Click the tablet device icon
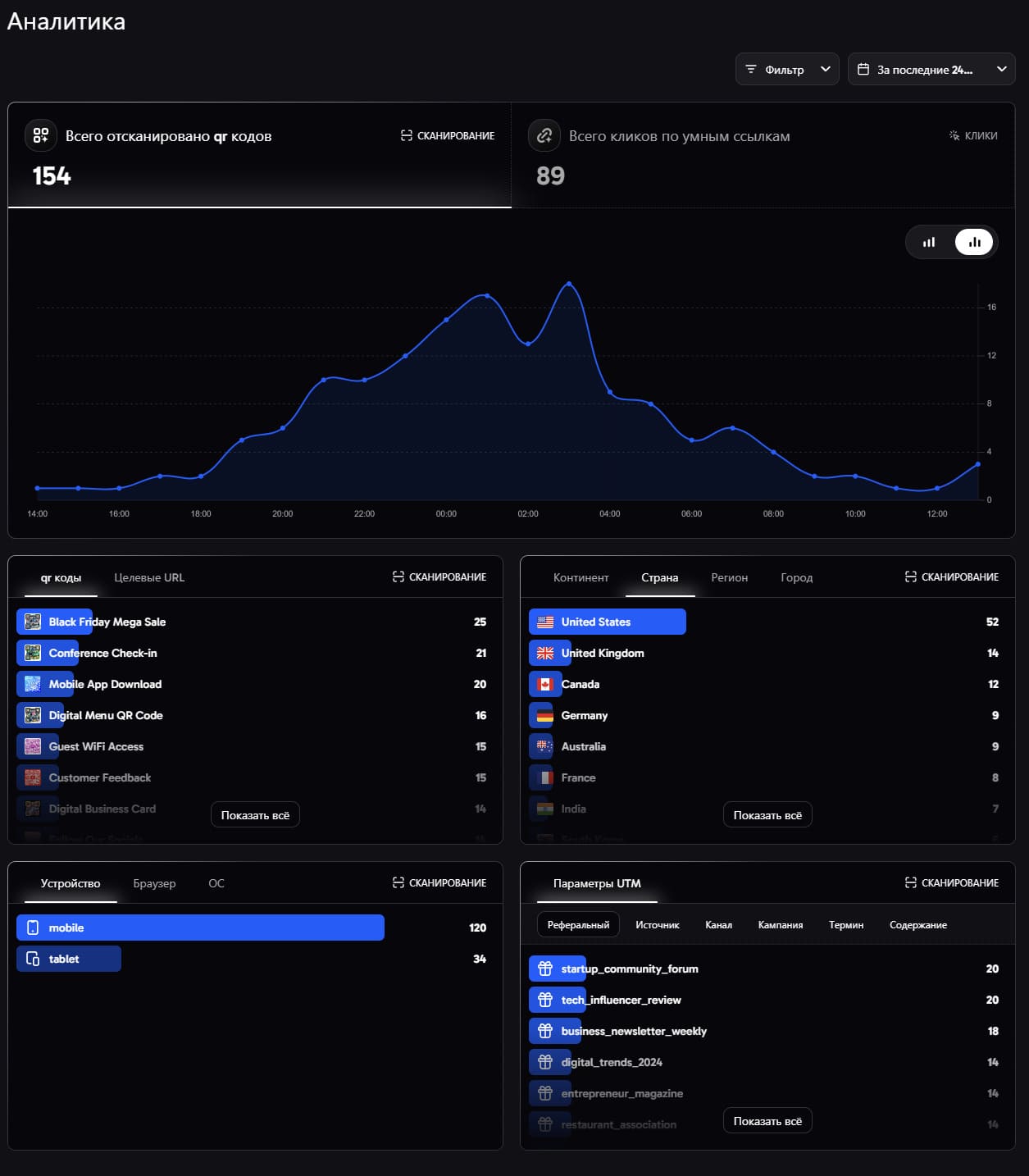Screen dimensions: 1029x1176 33,959
